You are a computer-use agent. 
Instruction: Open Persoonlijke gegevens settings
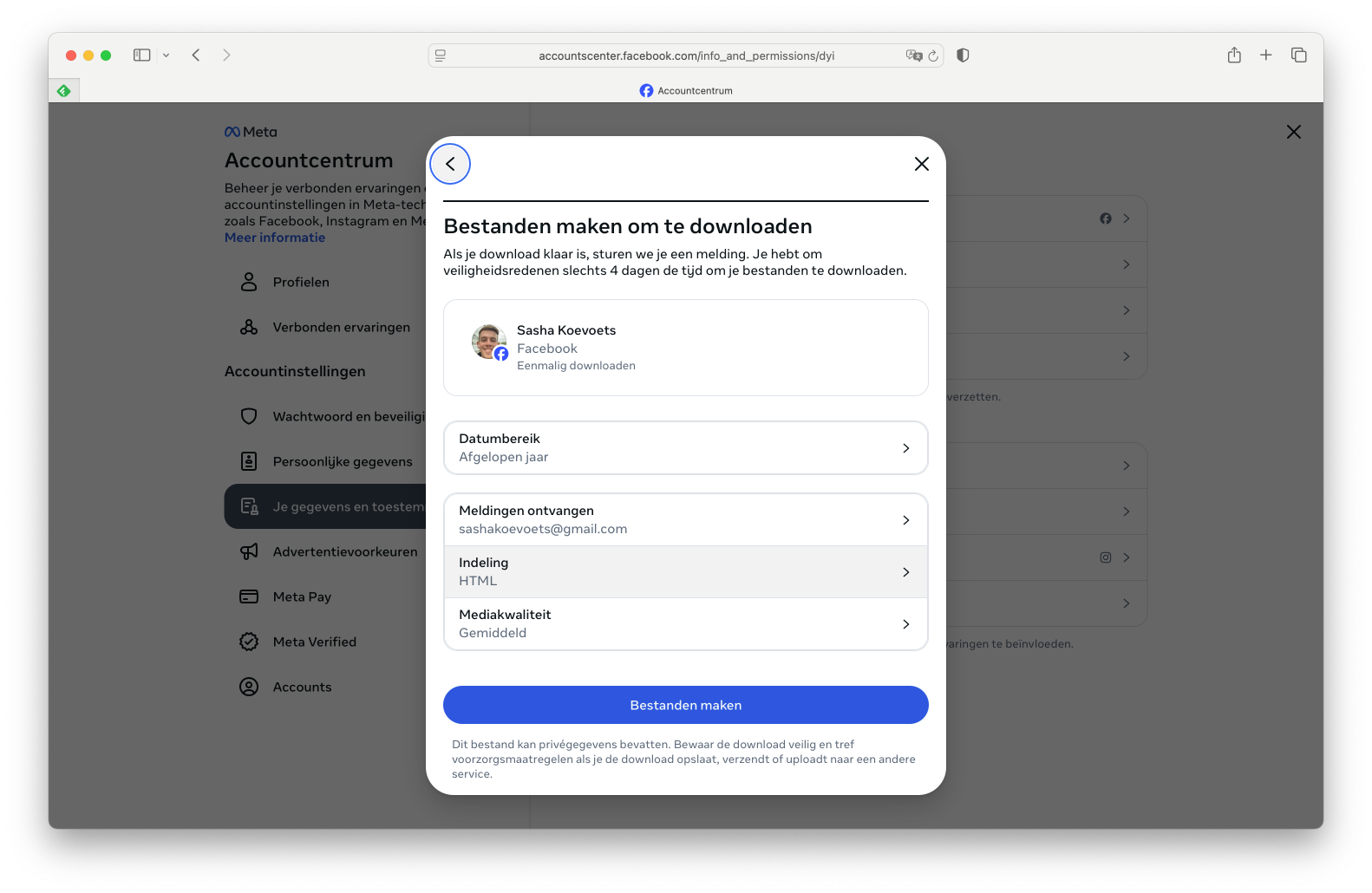325,461
